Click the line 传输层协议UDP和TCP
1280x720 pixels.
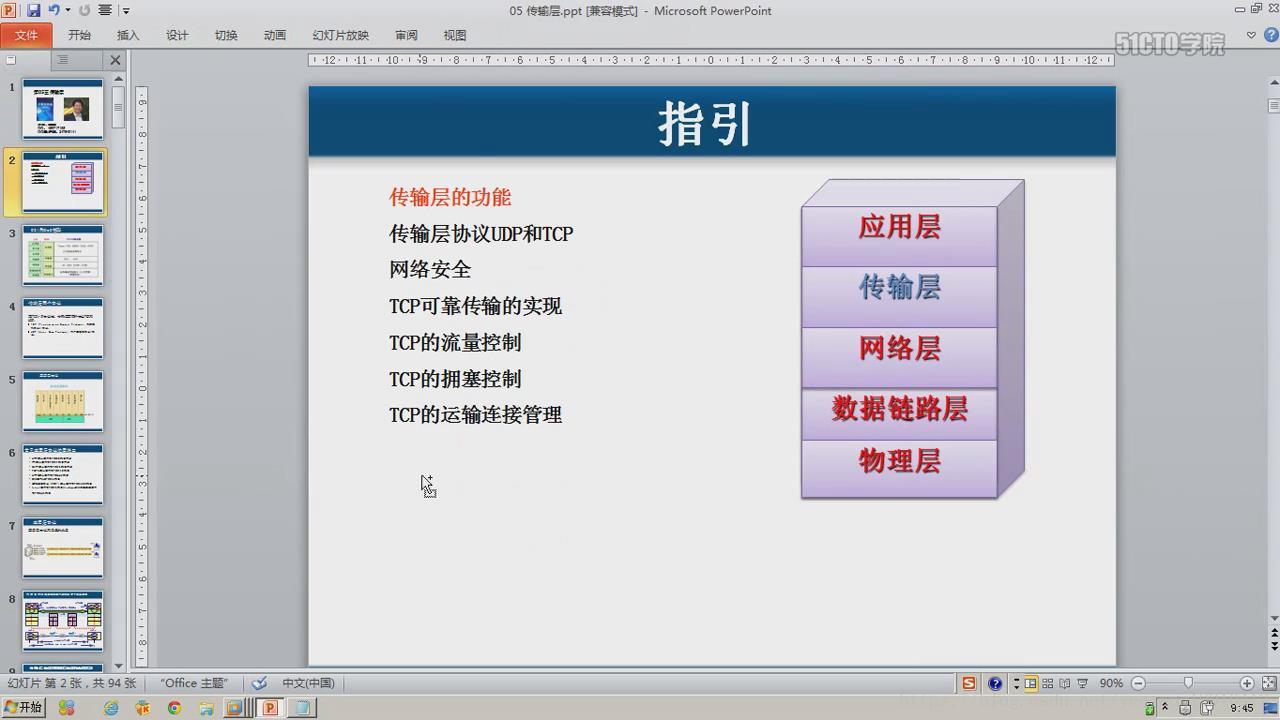pos(481,234)
